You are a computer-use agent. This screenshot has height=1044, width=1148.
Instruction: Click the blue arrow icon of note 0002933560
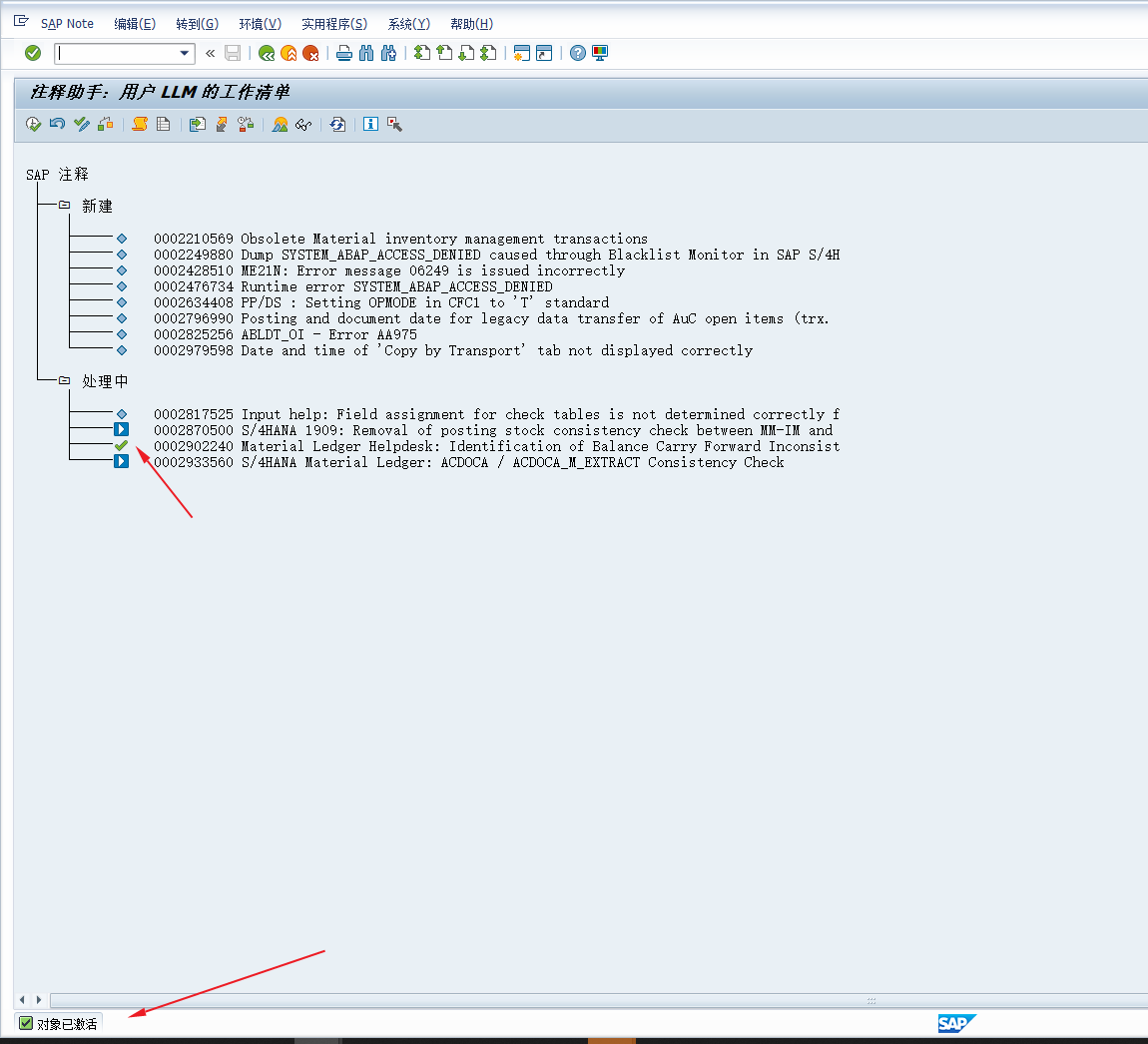point(122,462)
